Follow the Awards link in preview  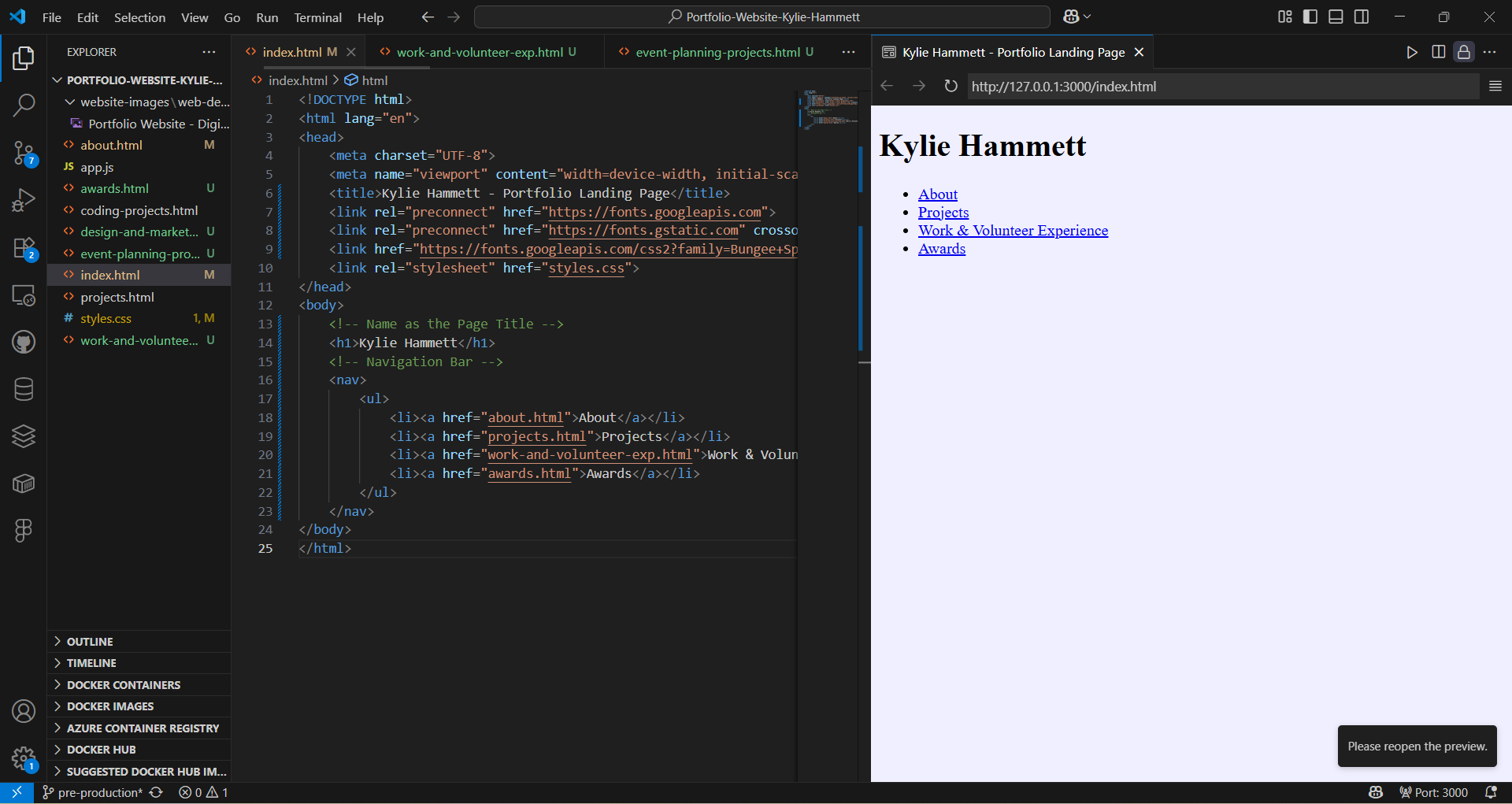click(x=941, y=249)
